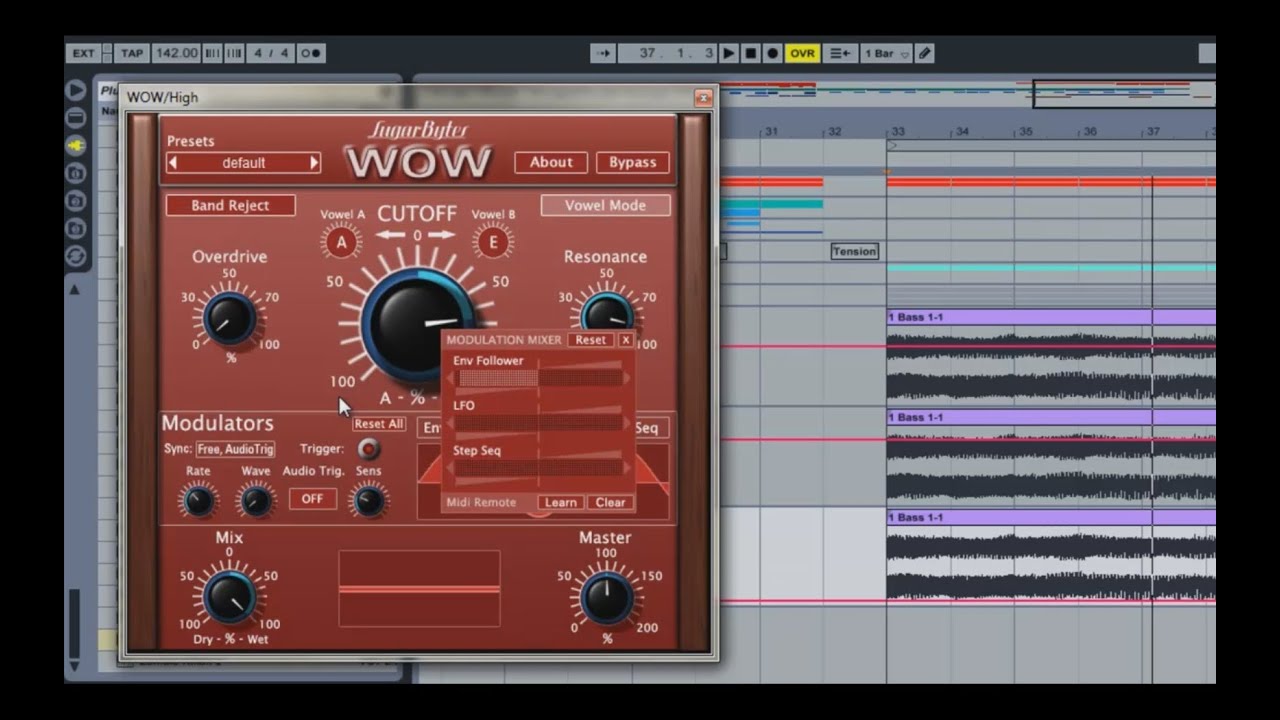Open the Sync Free, AudioTrig dropdown
This screenshot has height=720, width=1280.
pyautogui.click(x=235, y=450)
